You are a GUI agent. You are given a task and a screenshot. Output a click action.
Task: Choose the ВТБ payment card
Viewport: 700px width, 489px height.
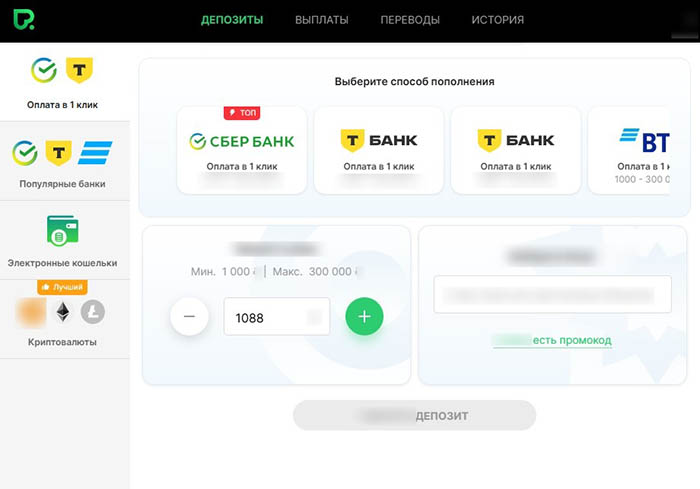629,150
